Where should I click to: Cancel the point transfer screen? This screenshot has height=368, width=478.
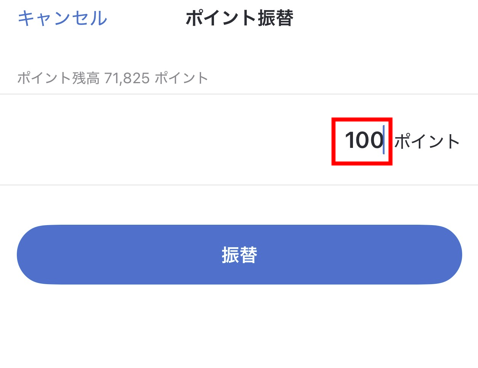(62, 18)
